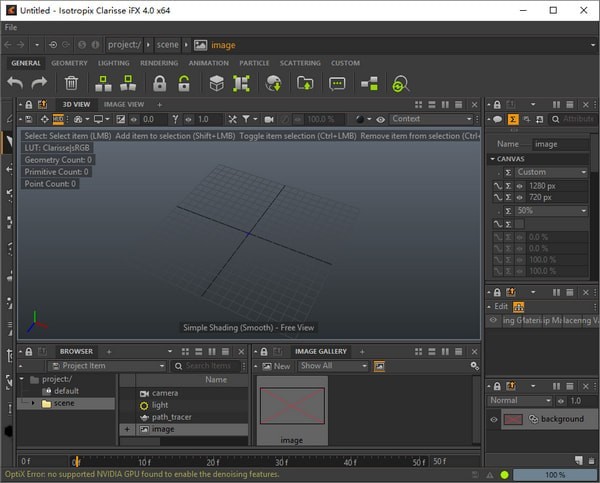Switch to the Image View tab
600x483 pixels.
tap(123, 104)
